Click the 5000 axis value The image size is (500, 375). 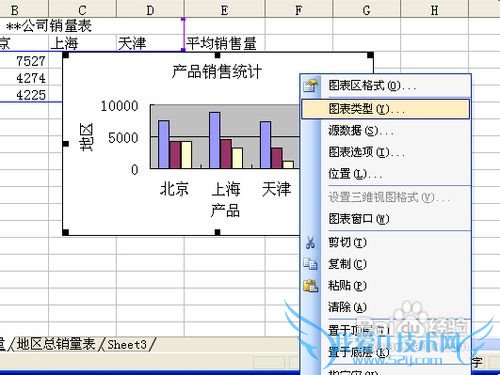point(123,138)
